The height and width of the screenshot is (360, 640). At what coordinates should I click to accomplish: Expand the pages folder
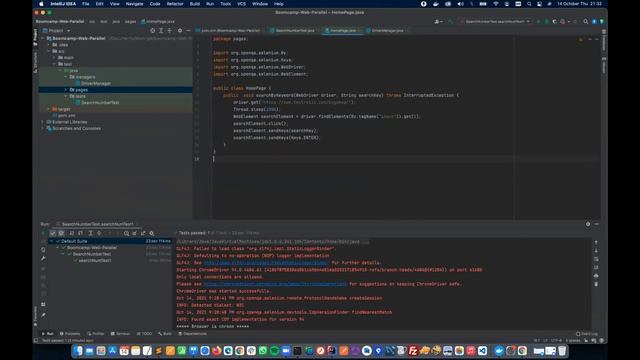coord(65,90)
